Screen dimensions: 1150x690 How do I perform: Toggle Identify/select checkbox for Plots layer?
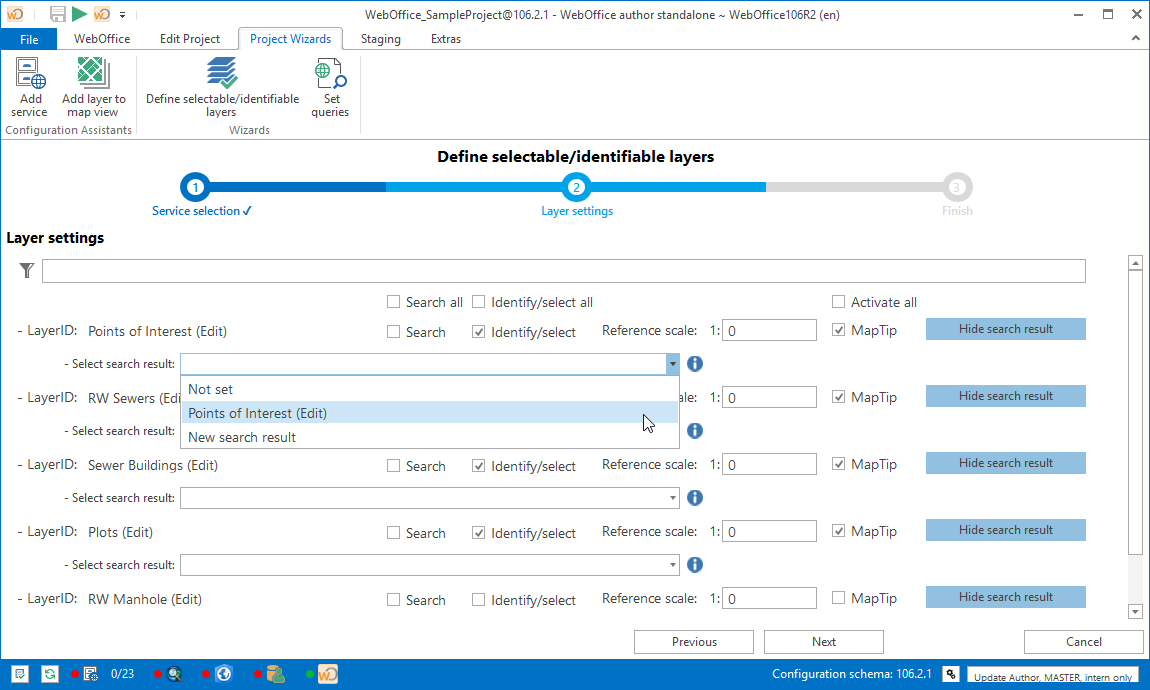[479, 533]
